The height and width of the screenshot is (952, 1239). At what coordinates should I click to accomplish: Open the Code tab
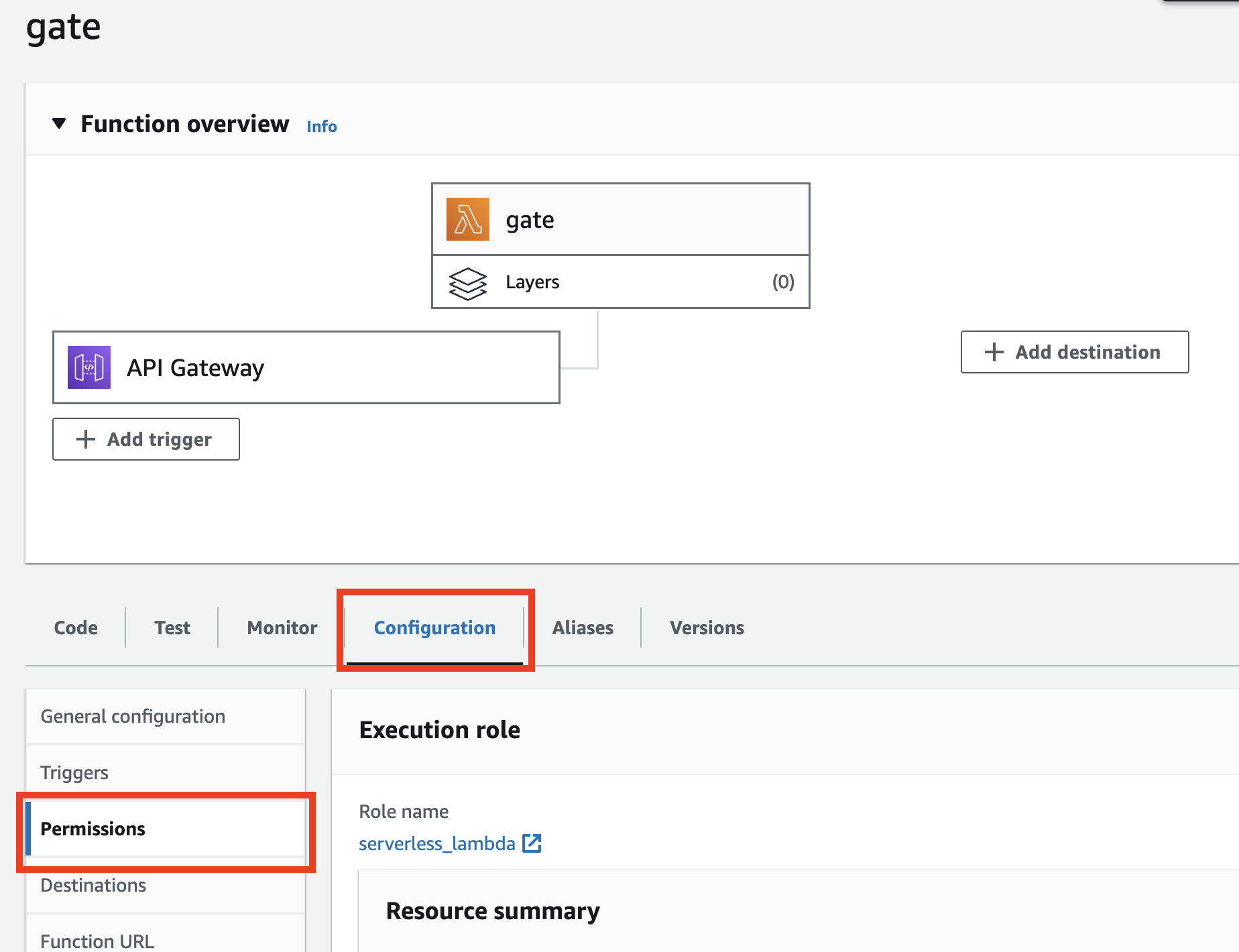76,628
